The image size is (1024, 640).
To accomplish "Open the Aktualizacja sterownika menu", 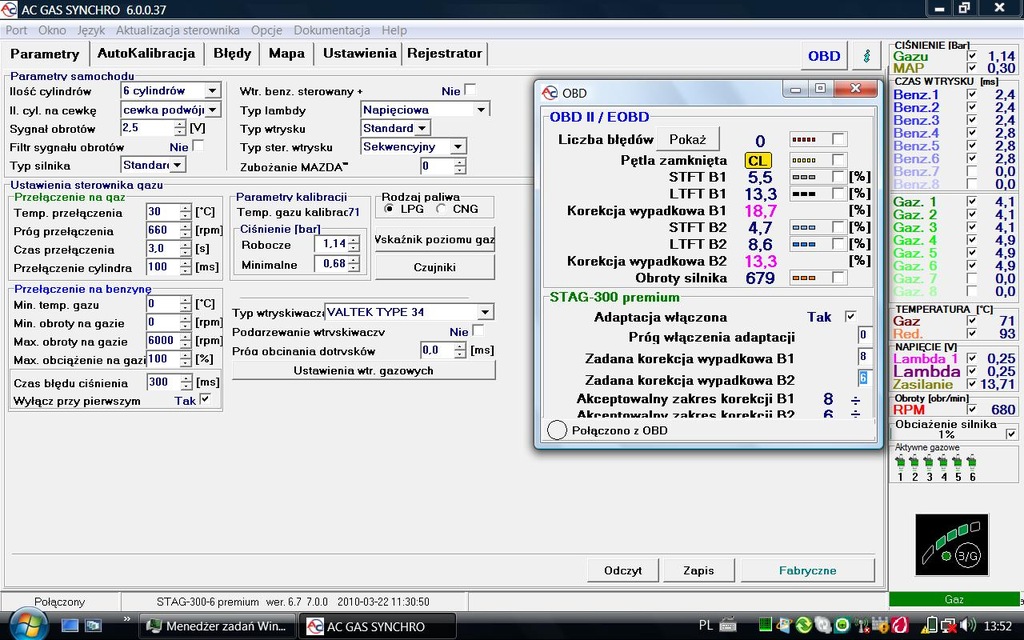I will pyautogui.click(x=178, y=30).
